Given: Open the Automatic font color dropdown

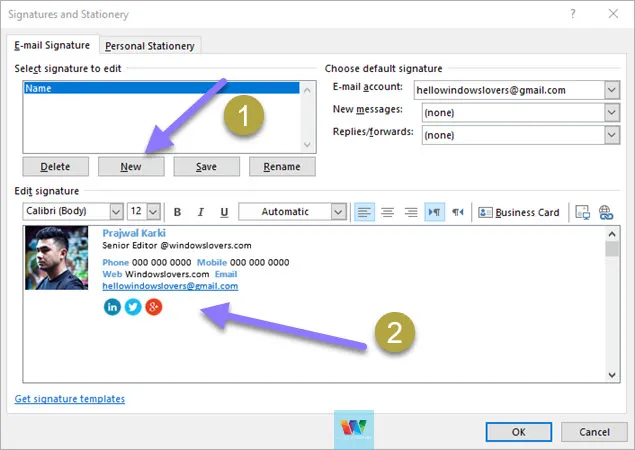Looking at the screenshot, I should [338, 212].
